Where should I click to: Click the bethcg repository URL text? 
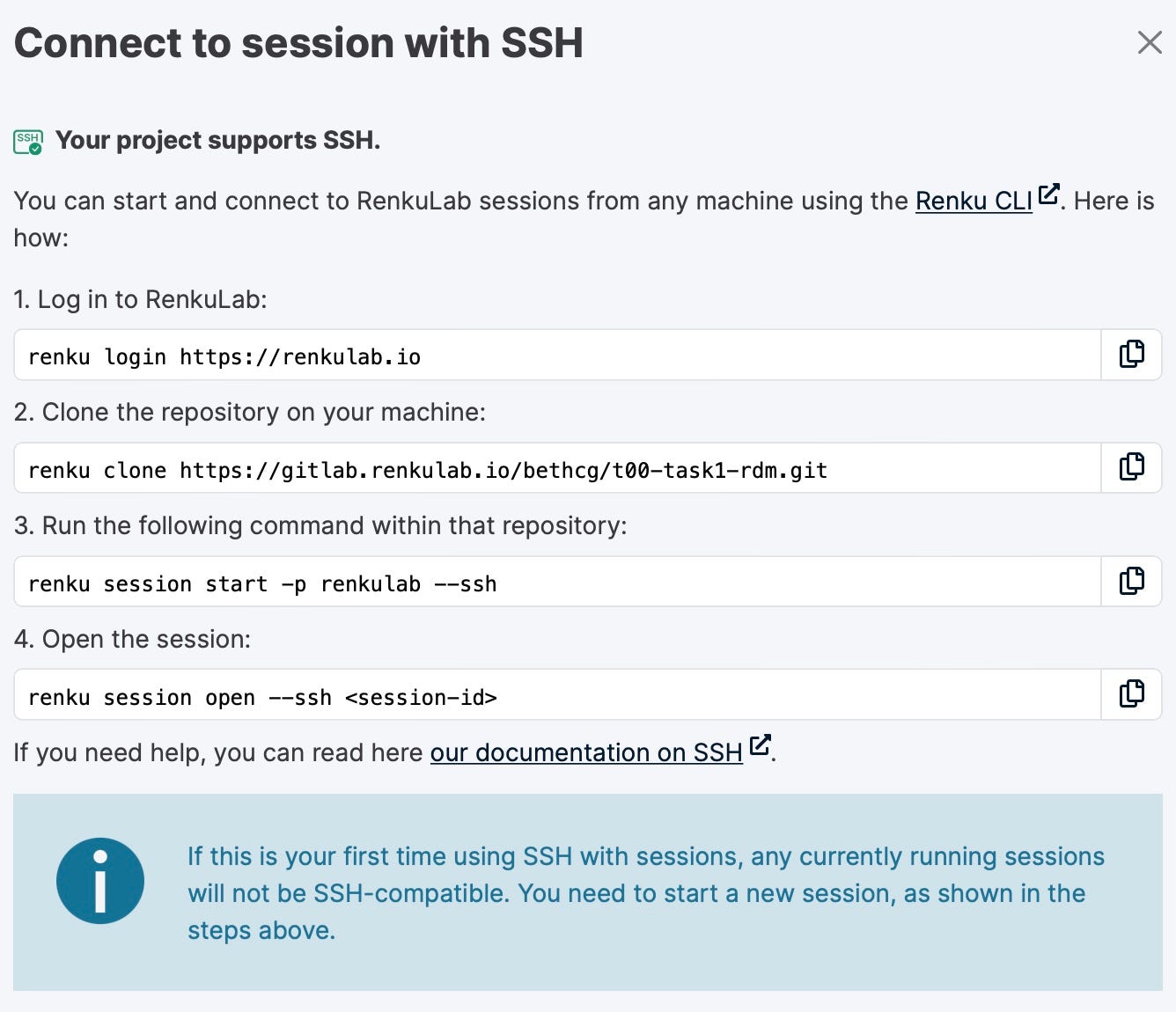502,470
